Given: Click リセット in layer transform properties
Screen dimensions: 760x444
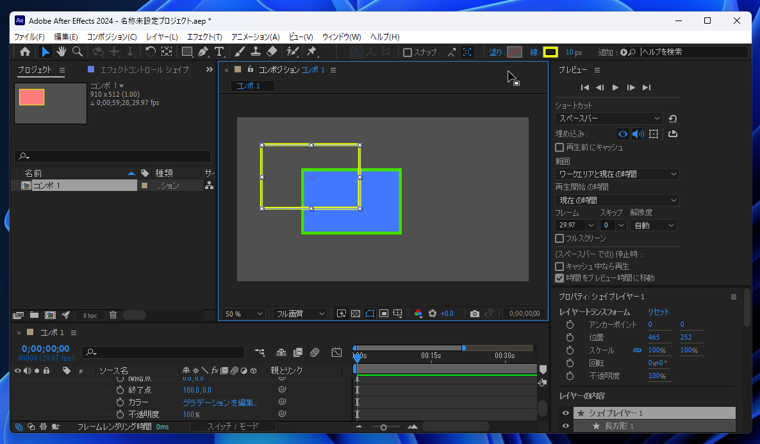Looking at the screenshot, I should point(658,312).
